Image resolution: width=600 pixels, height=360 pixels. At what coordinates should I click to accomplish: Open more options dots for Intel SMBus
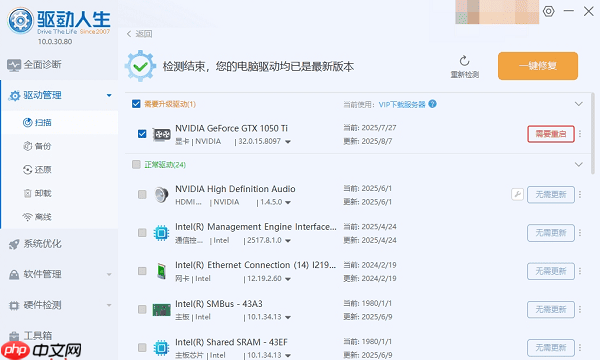(580, 309)
